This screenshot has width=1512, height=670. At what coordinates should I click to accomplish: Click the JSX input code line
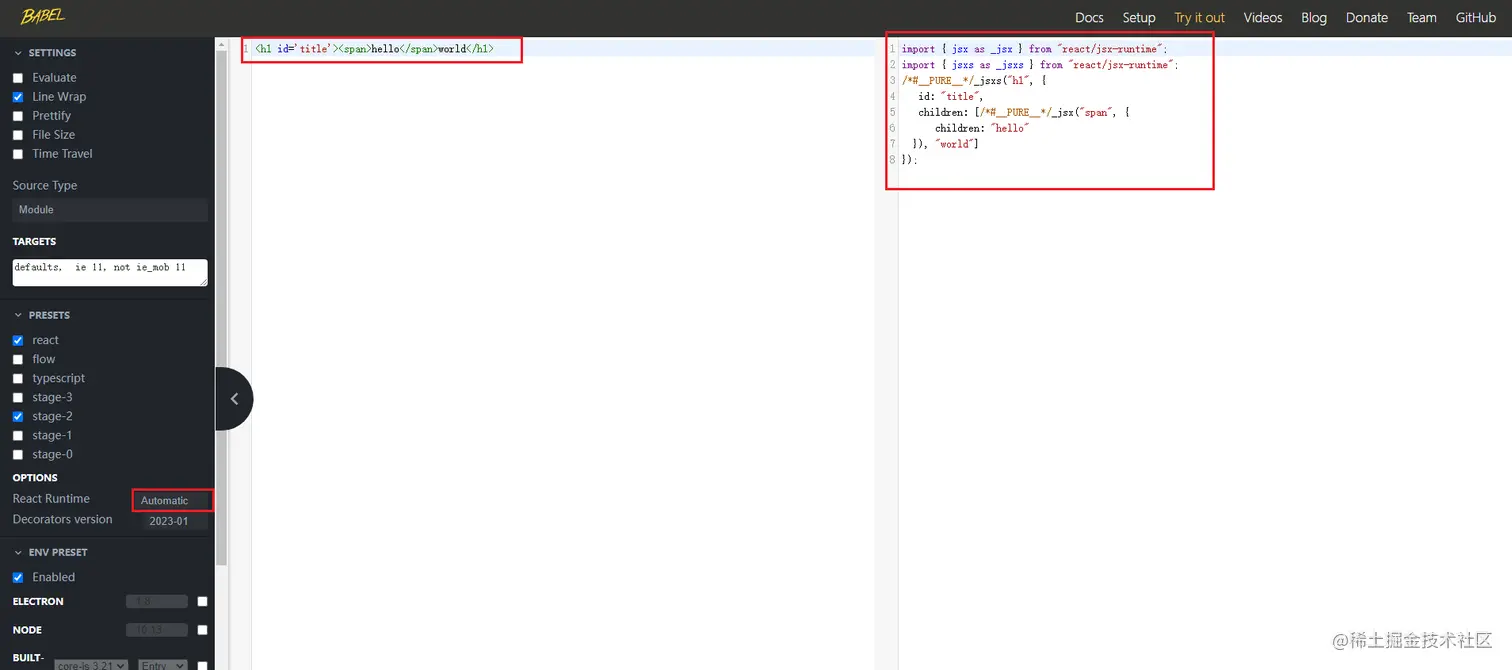point(374,48)
